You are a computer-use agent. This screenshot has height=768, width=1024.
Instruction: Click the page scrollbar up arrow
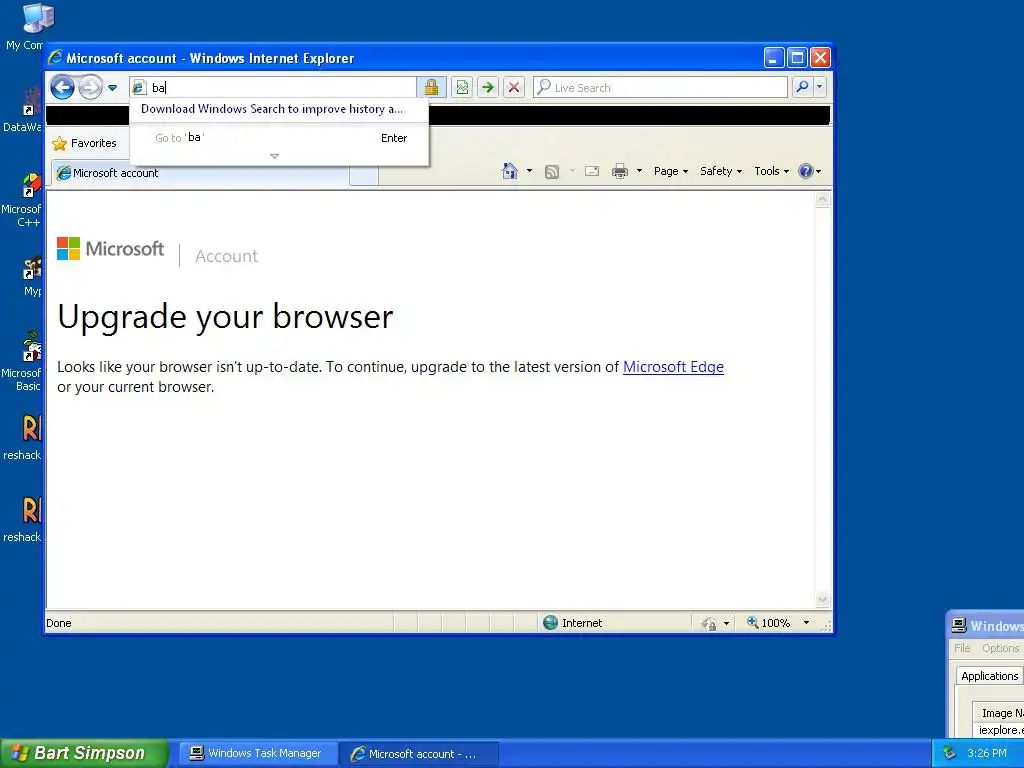[822, 200]
